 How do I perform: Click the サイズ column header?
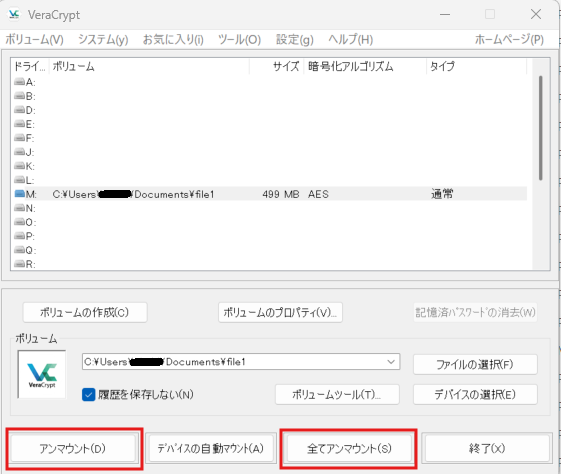(x=277, y=67)
